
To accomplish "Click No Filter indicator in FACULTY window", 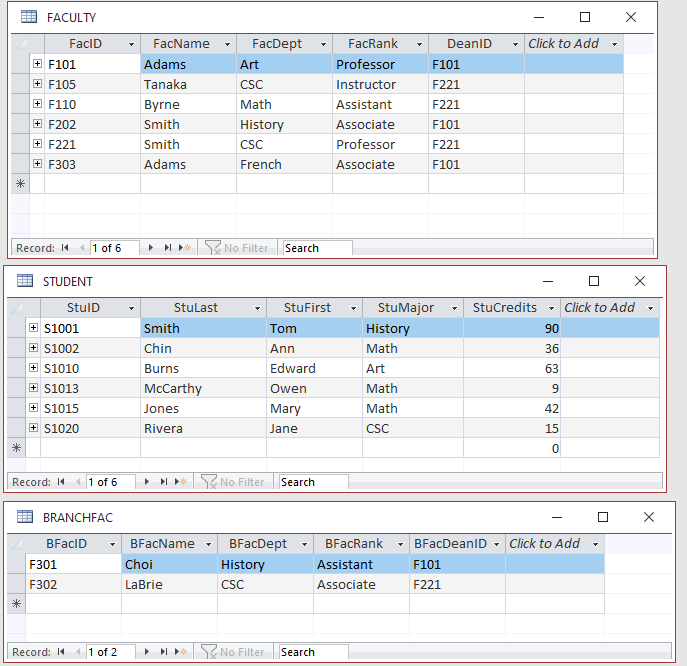I will (x=237, y=248).
